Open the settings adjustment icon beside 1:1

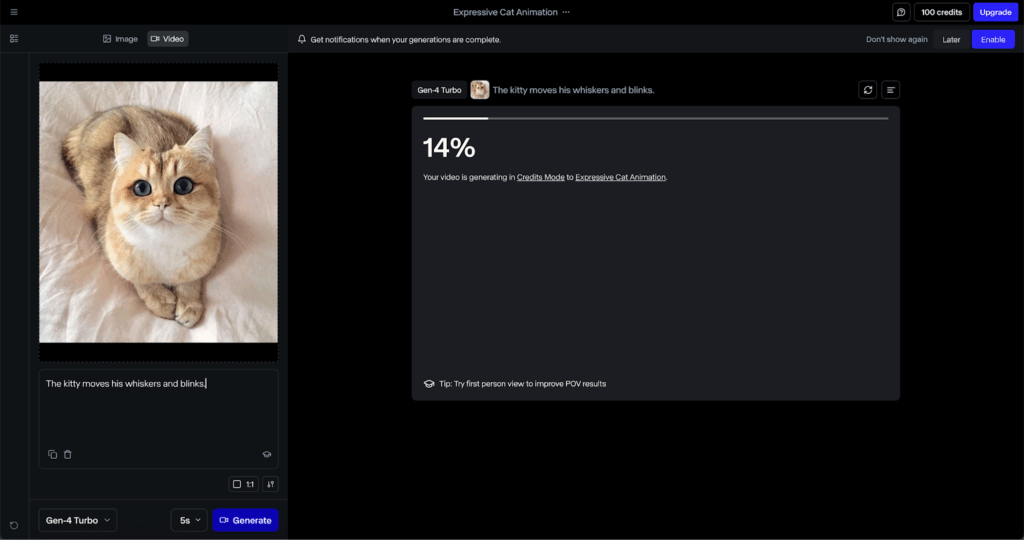coord(270,484)
